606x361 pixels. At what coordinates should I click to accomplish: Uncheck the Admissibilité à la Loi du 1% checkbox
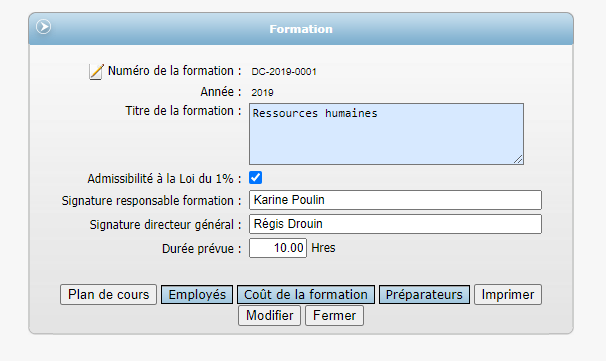click(x=255, y=178)
